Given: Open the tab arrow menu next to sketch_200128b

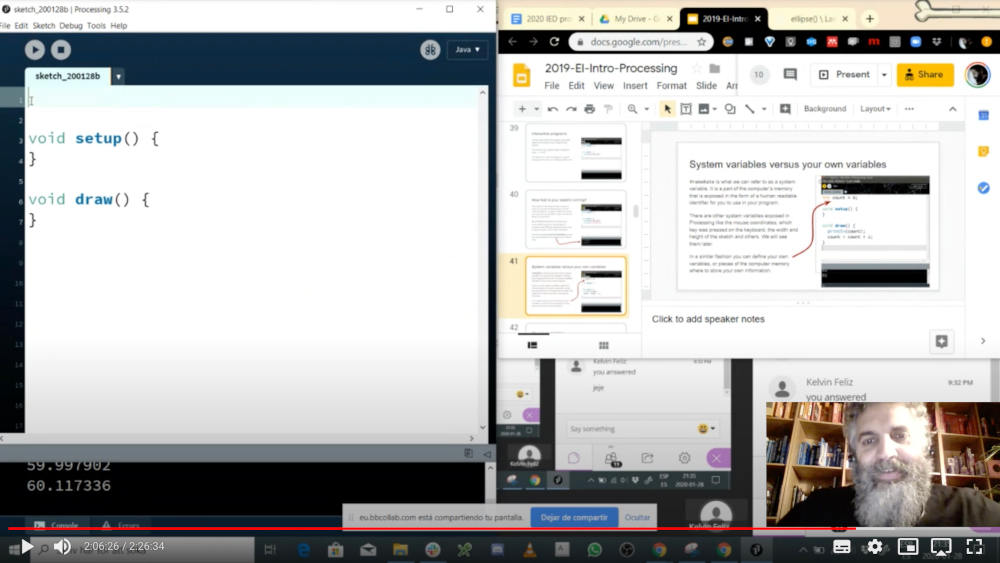Looking at the screenshot, I should pyautogui.click(x=118, y=77).
